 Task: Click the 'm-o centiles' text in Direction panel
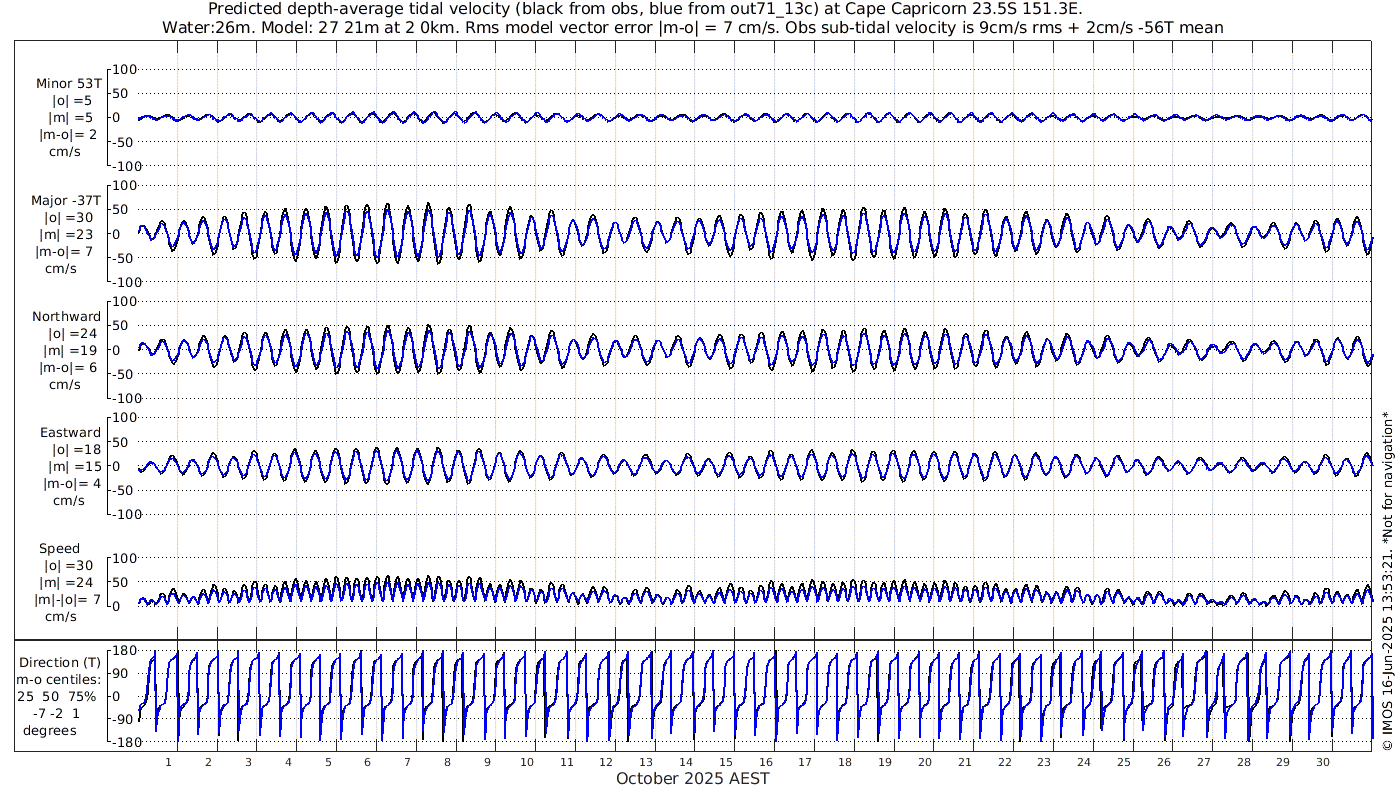tap(60, 680)
